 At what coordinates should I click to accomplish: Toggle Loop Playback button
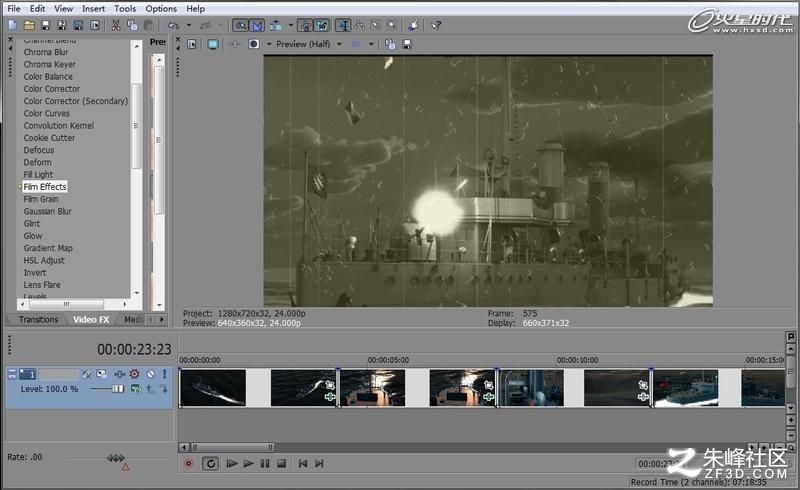210,463
